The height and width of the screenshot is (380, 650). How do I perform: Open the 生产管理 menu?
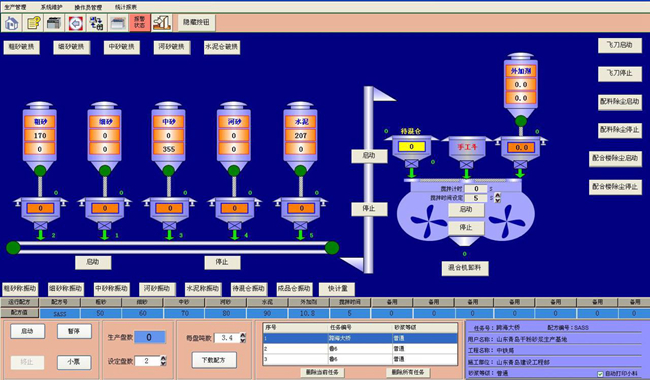(x=15, y=7)
